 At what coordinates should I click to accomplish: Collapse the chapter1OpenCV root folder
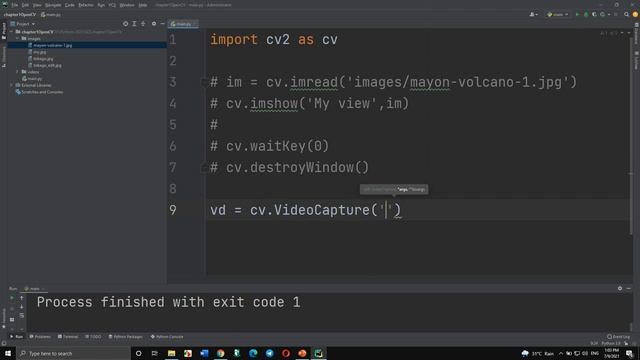pos(12,31)
